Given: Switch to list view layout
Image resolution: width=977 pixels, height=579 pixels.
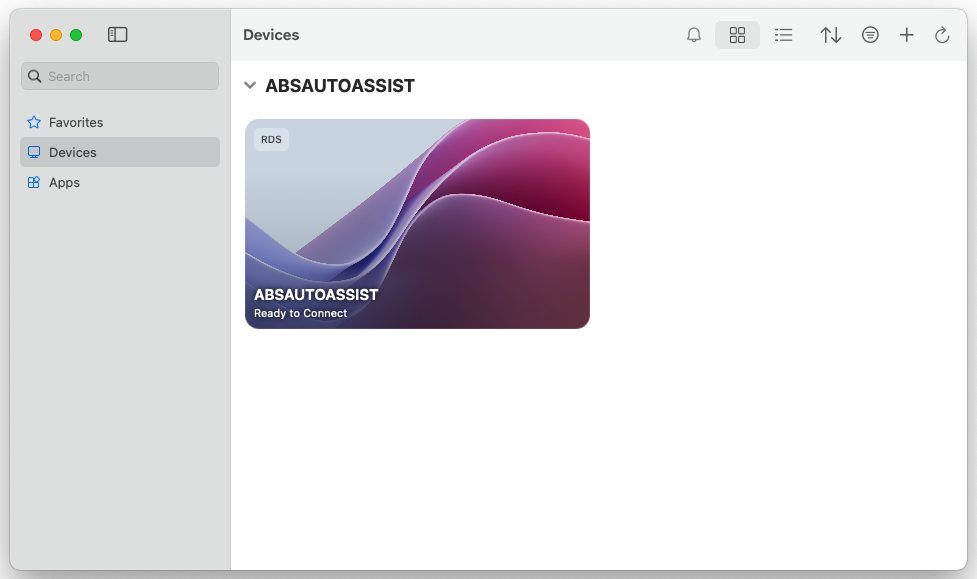Looking at the screenshot, I should tap(784, 35).
